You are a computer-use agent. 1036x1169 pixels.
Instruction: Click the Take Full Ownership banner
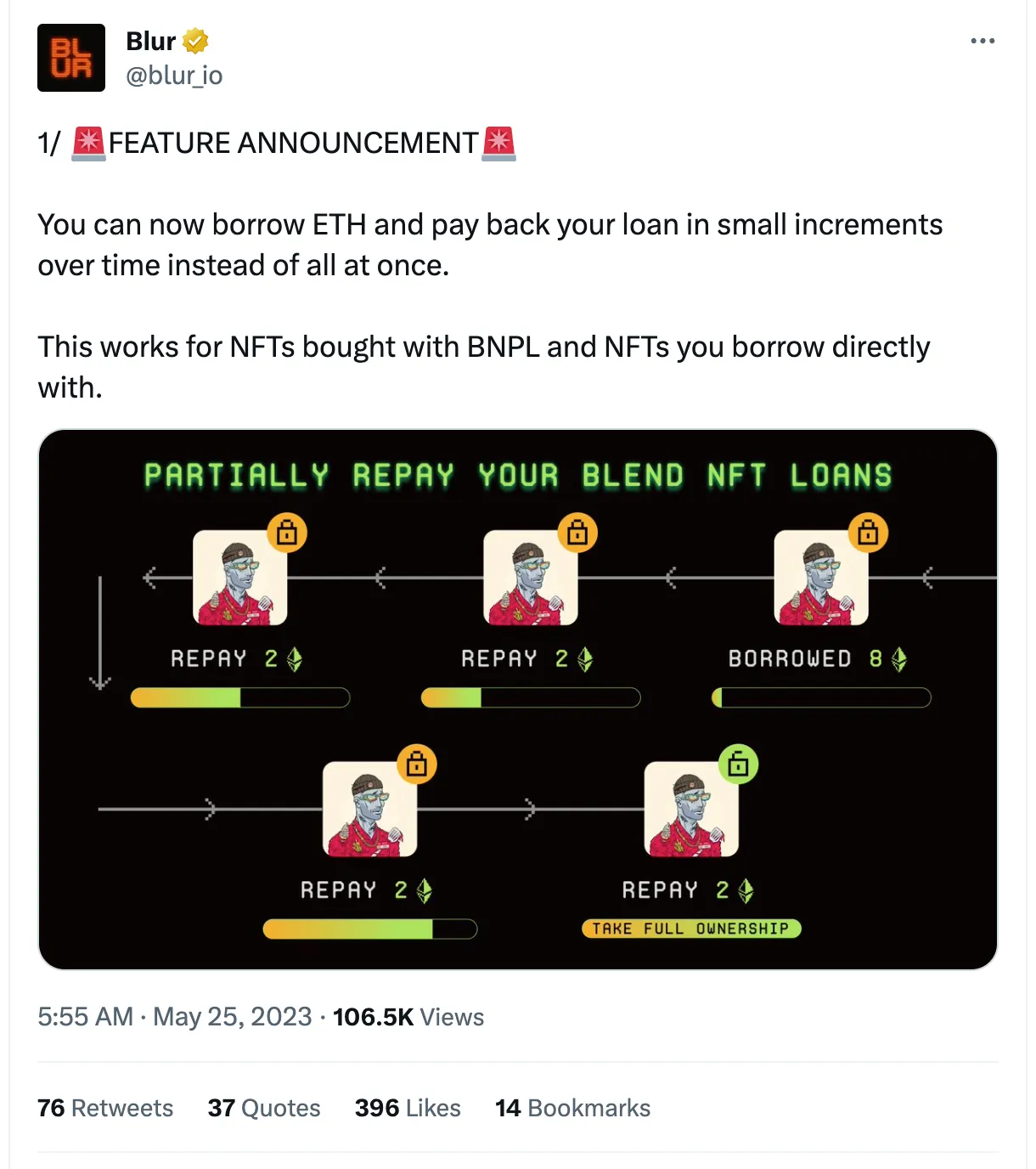tap(691, 929)
